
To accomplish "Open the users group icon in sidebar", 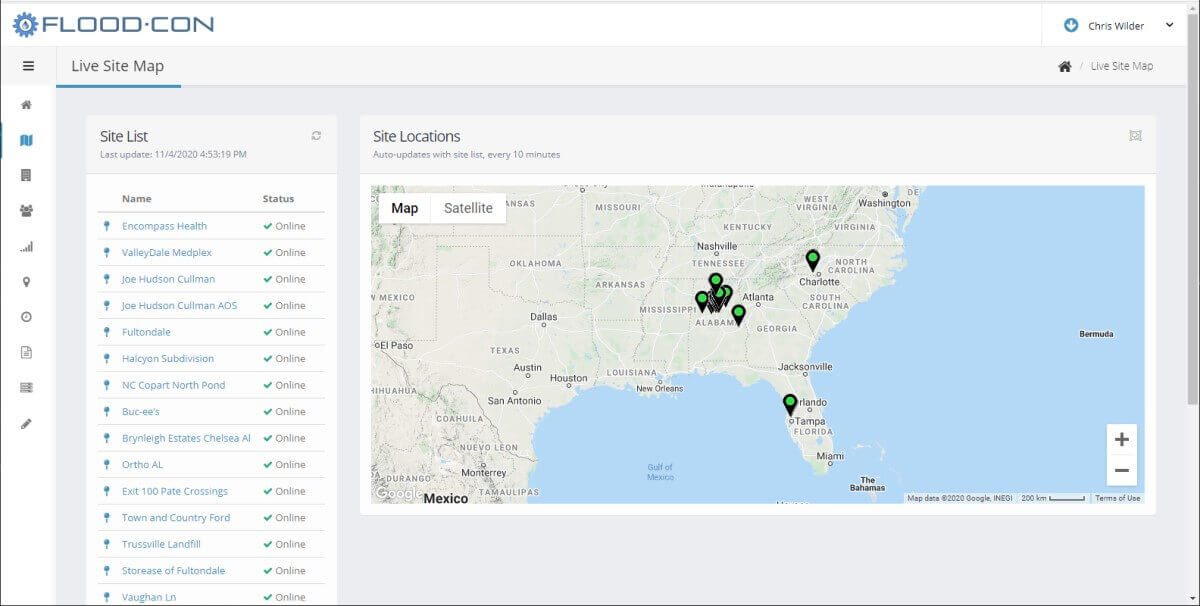I will [x=27, y=211].
